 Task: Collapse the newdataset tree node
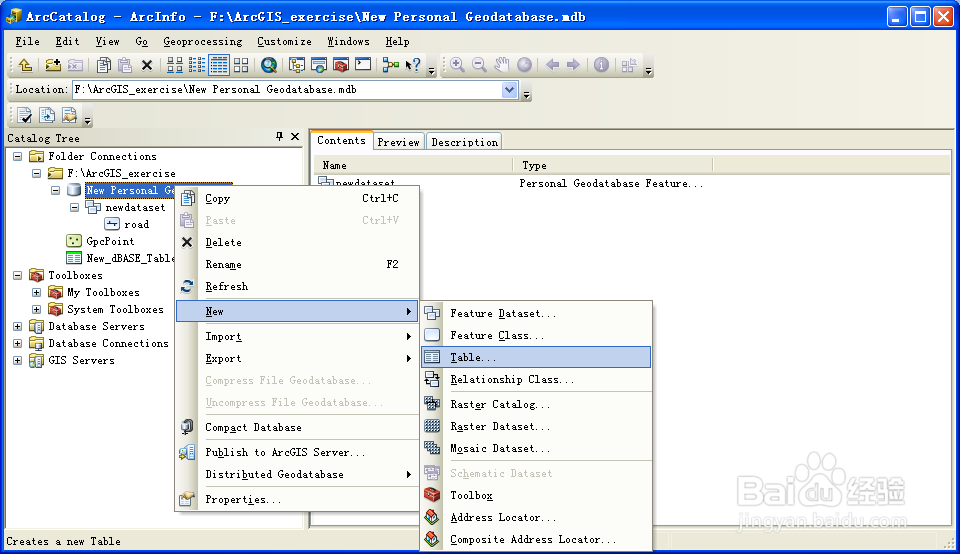tap(75, 208)
